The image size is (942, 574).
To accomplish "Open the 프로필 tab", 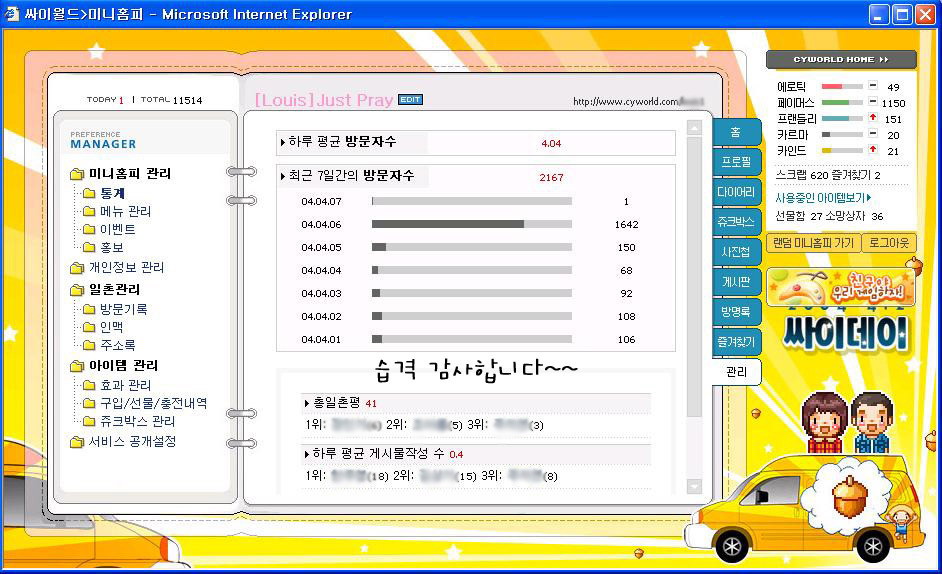I will pos(737,162).
